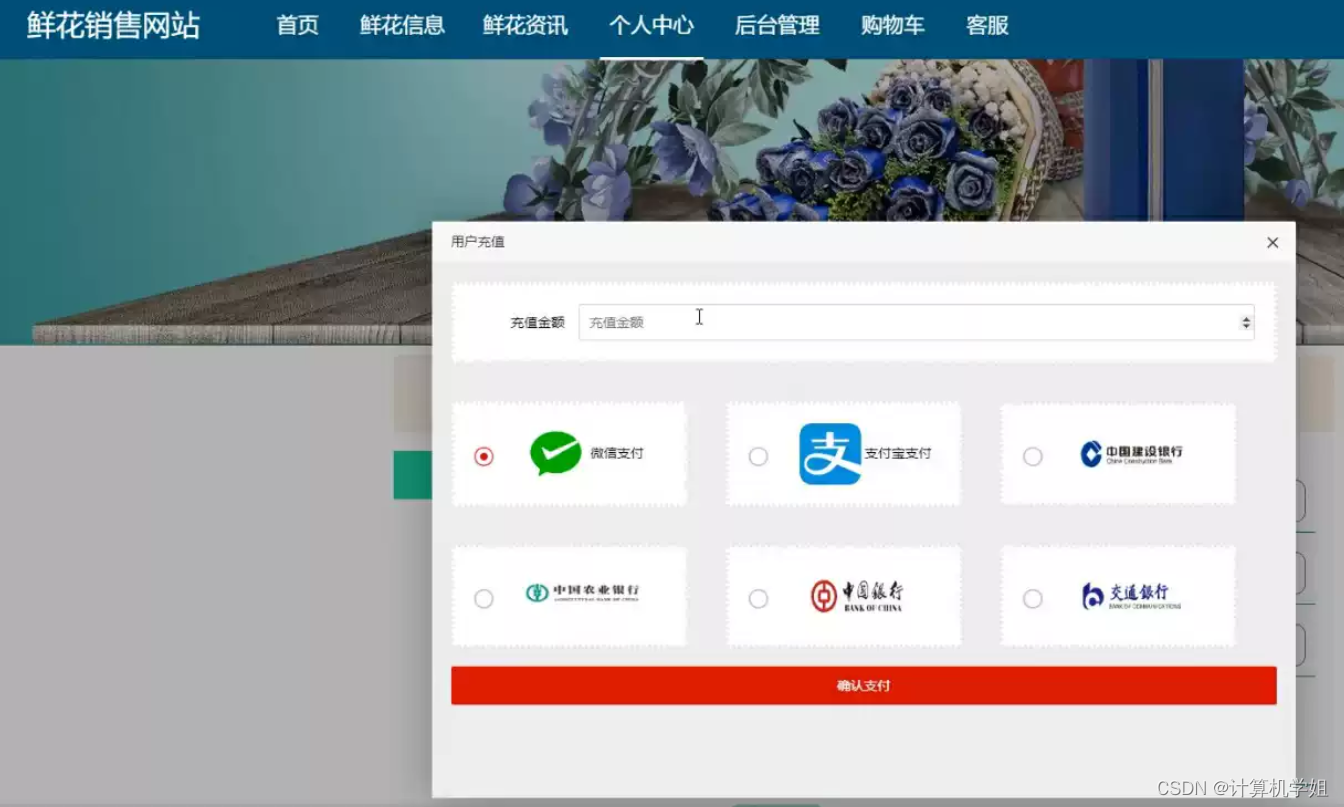Select the 支付宝支付 radio button
This screenshot has height=807, width=1344.
click(758, 456)
